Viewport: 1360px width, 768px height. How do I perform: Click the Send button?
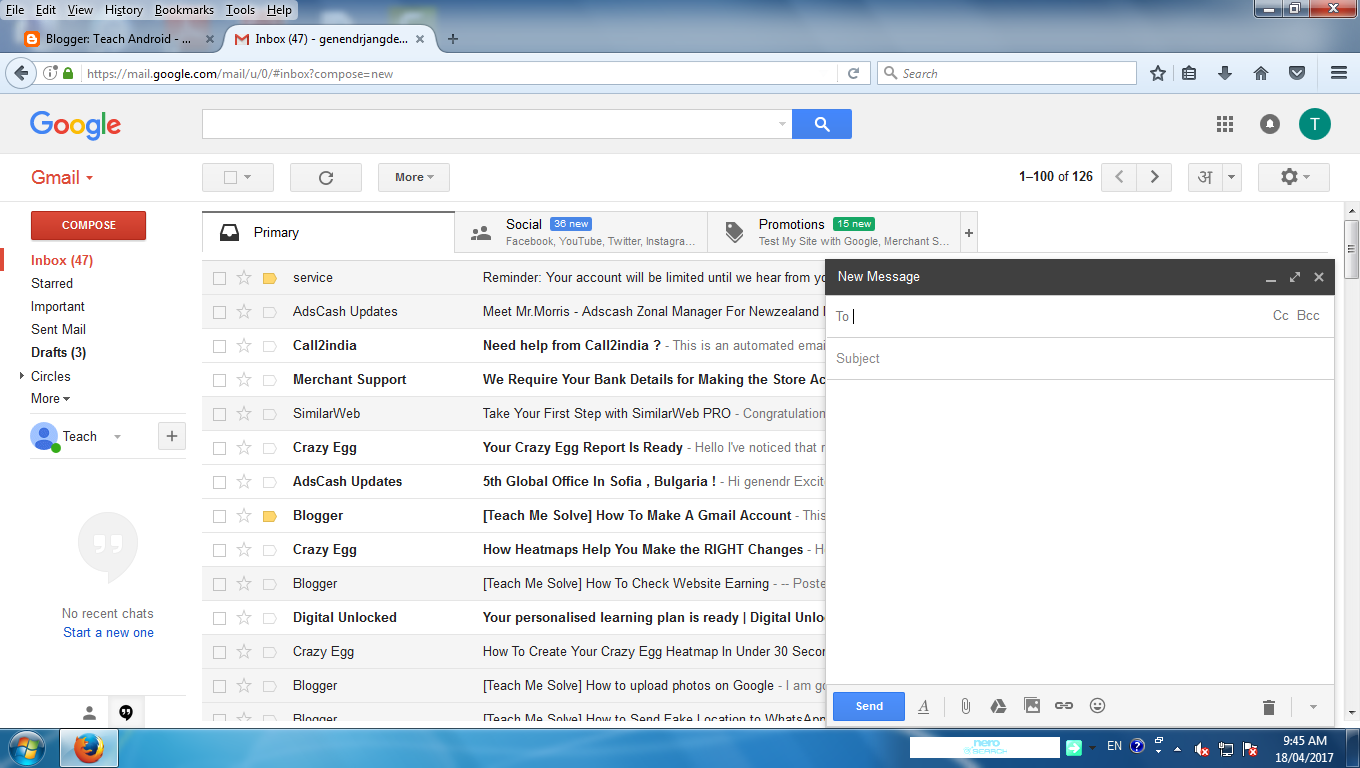pyautogui.click(x=868, y=706)
